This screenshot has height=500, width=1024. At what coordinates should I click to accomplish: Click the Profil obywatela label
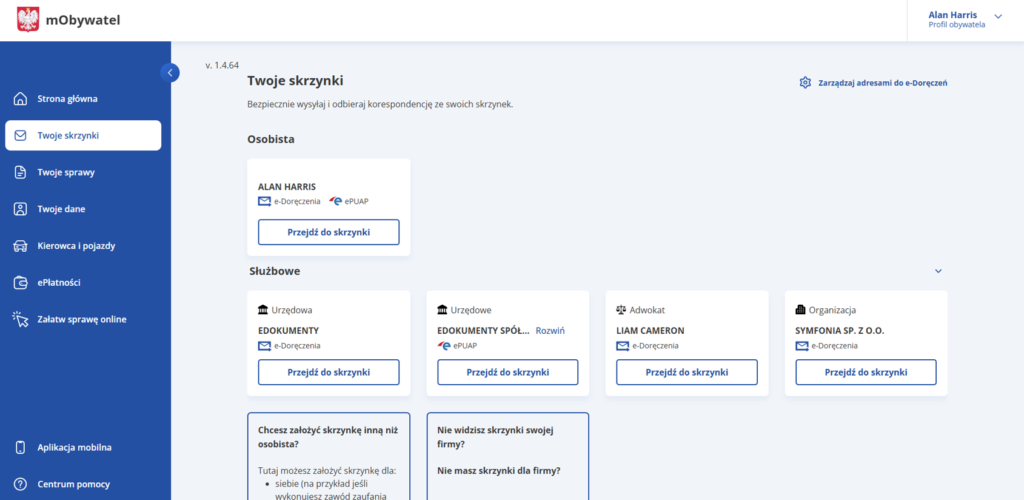(x=957, y=25)
